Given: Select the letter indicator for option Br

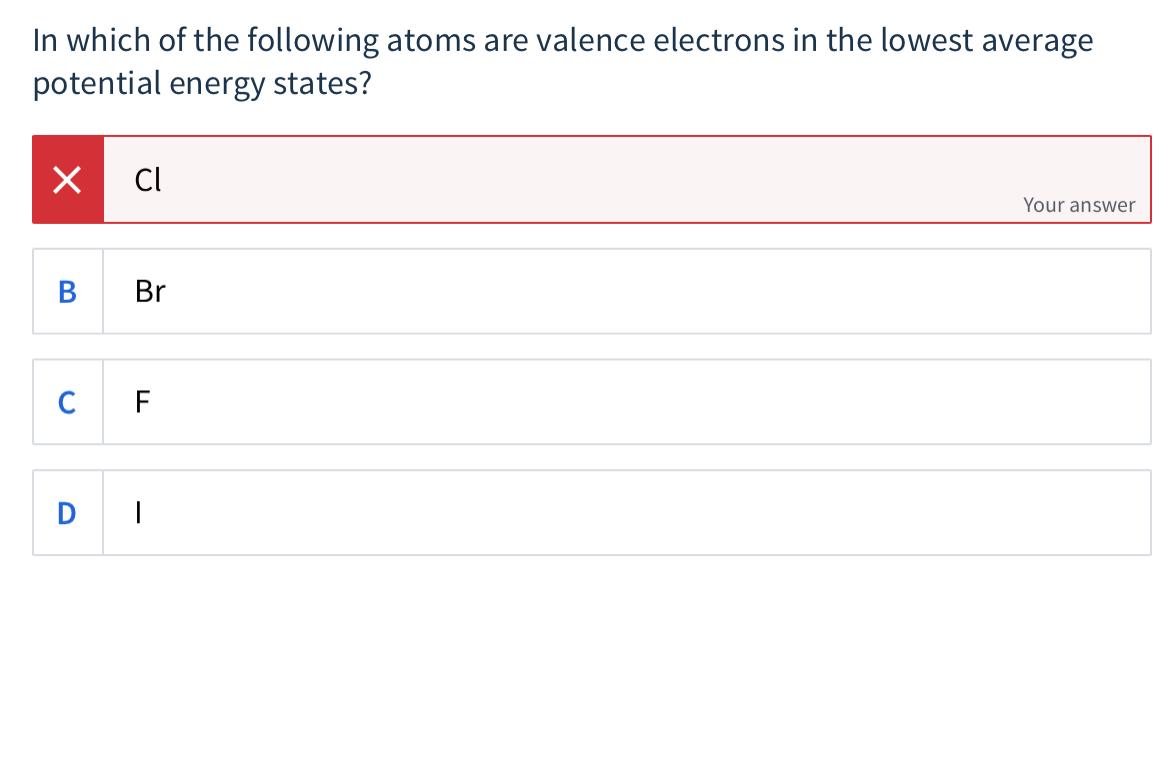Looking at the screenshot, I should 66,291.
